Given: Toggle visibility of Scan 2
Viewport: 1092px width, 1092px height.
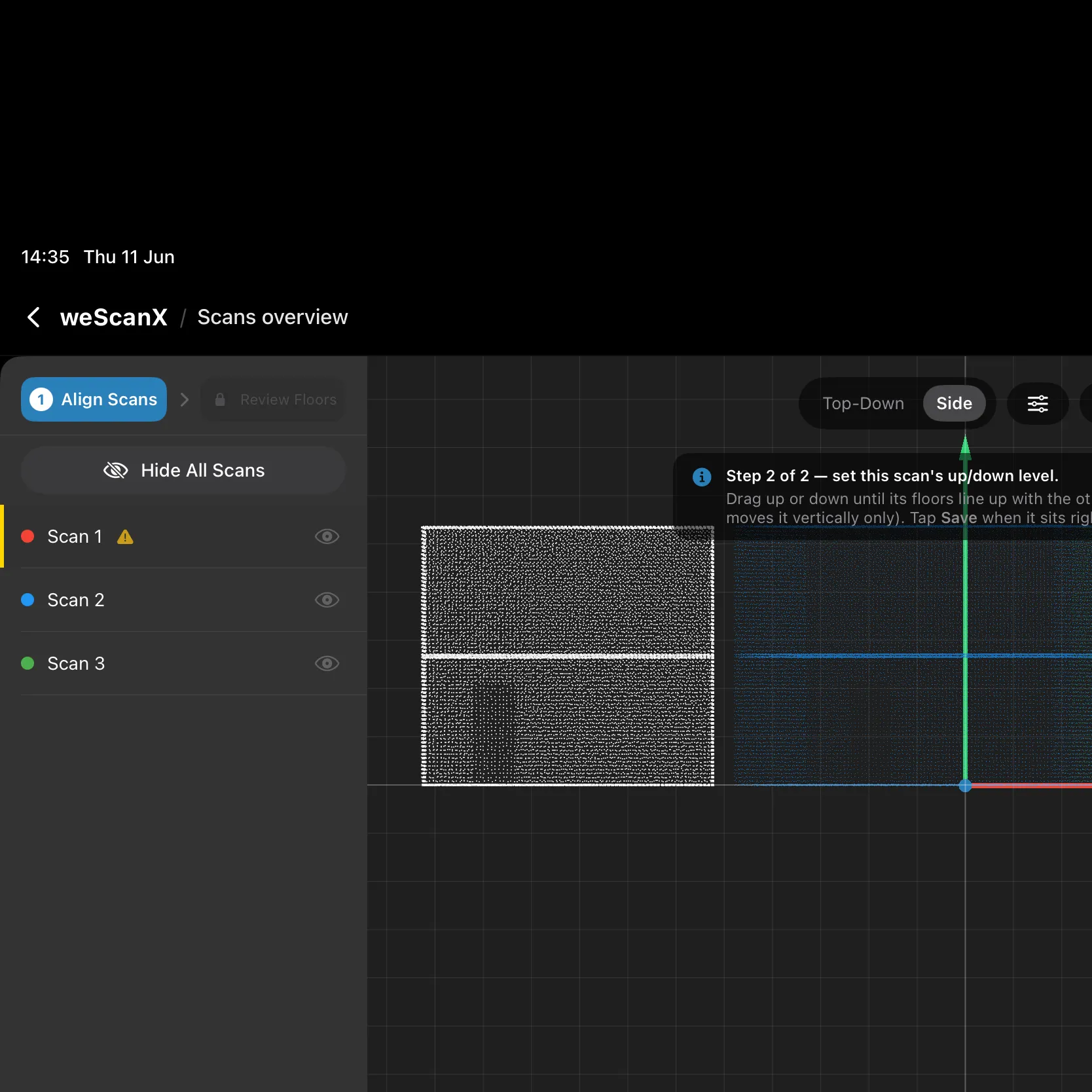Looking at the screenshot, I should (x=327, y=600).
